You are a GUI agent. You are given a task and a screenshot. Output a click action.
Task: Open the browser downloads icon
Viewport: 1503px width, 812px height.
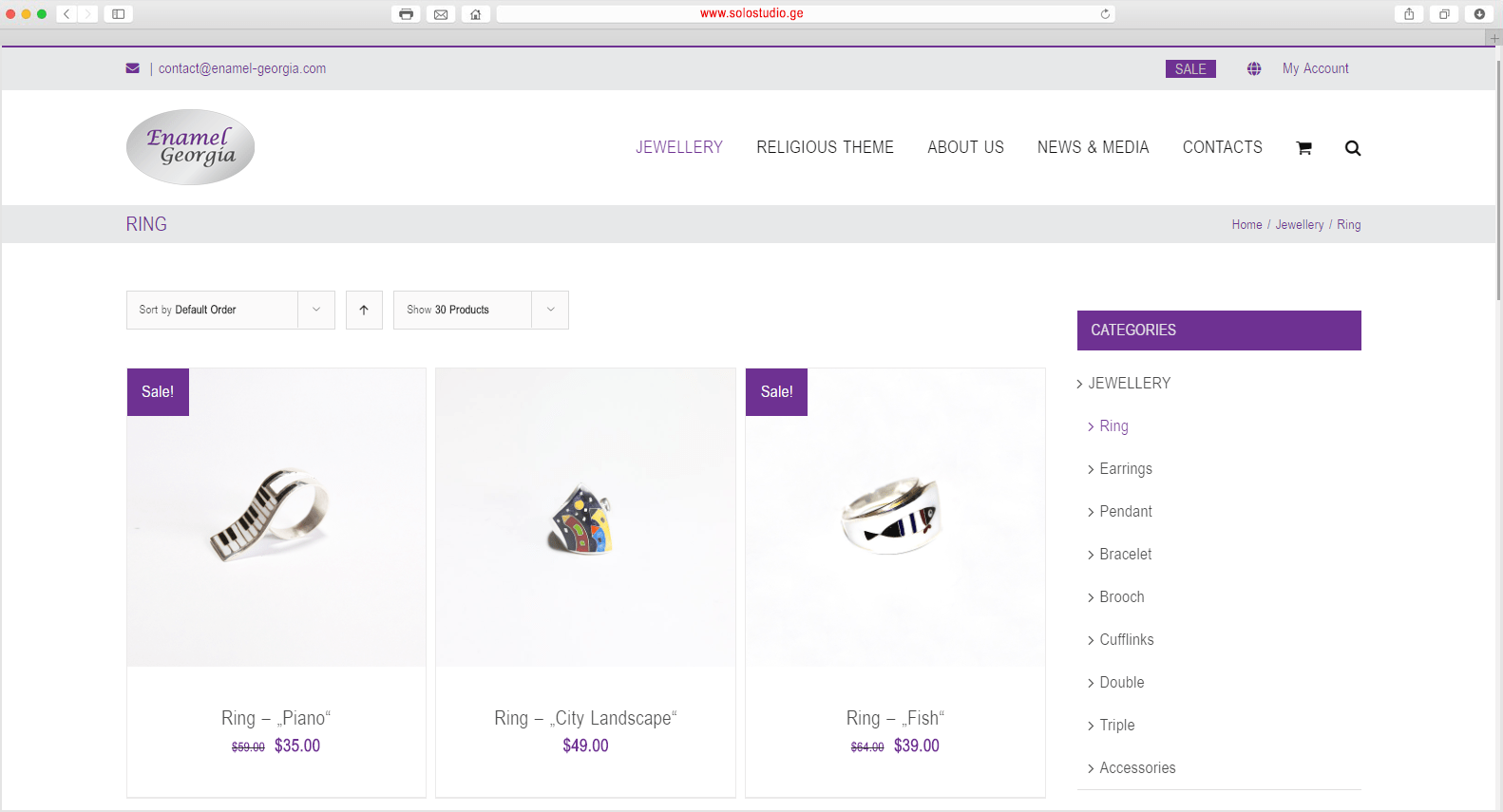coord(1479,14)
